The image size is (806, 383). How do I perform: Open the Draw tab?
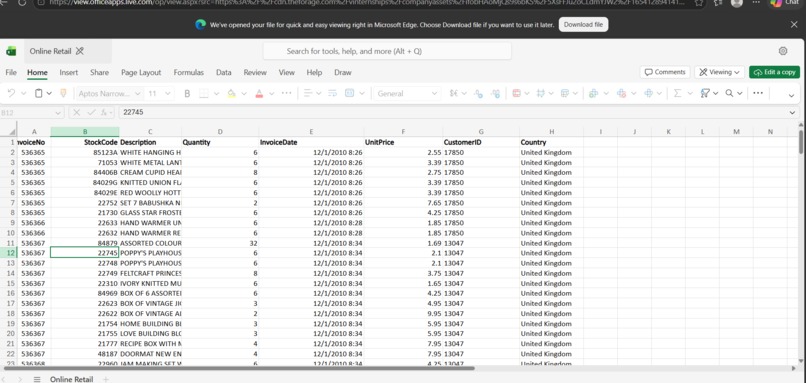pos(343,72)
